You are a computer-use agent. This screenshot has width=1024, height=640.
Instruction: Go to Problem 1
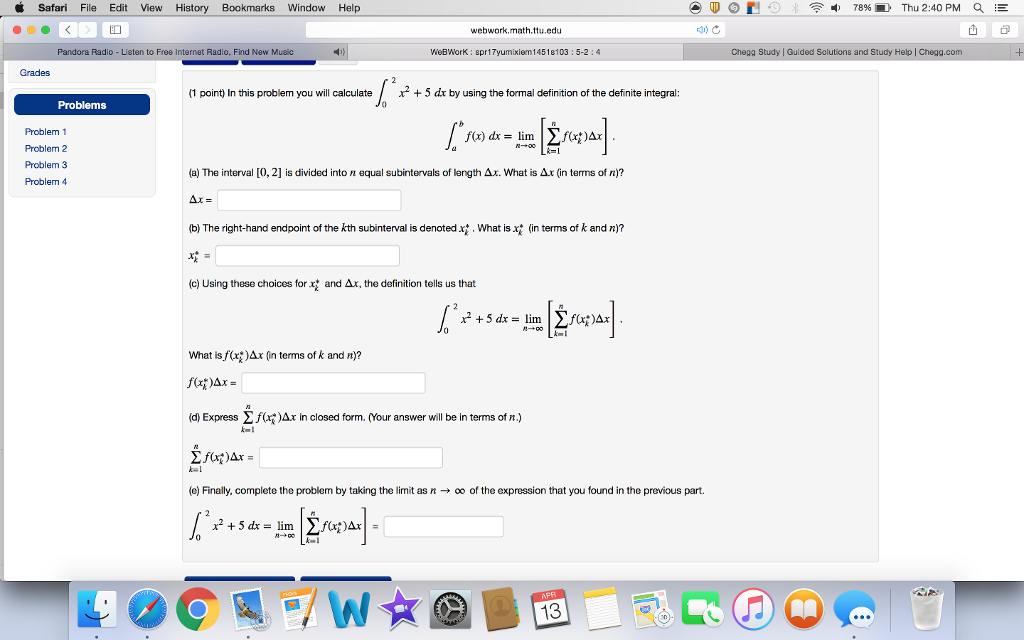tap(46, 132)
